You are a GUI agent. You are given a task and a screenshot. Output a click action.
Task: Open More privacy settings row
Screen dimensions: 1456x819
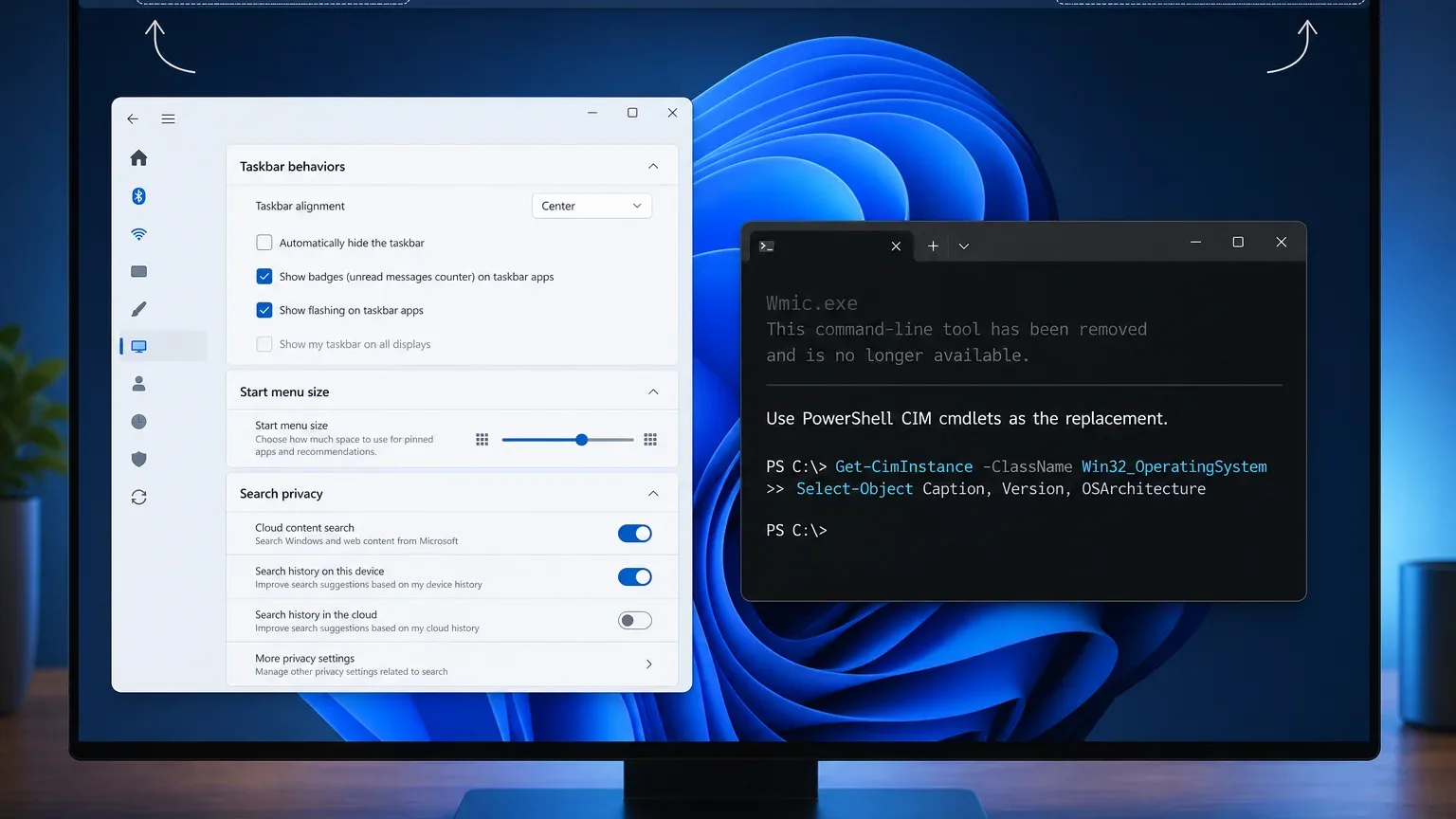click(452, 664)
